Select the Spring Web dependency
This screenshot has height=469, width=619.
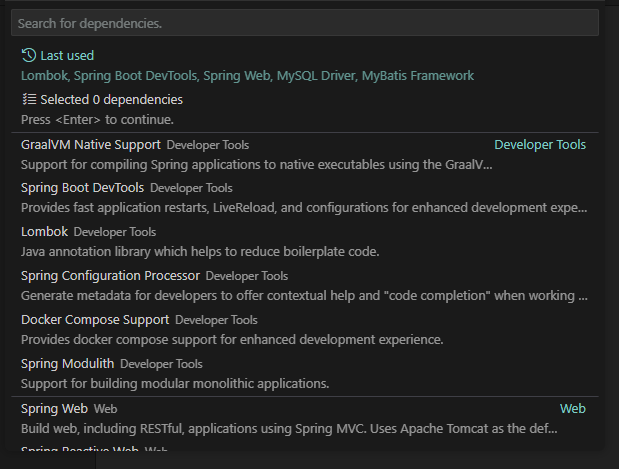(x=305, y=418)
